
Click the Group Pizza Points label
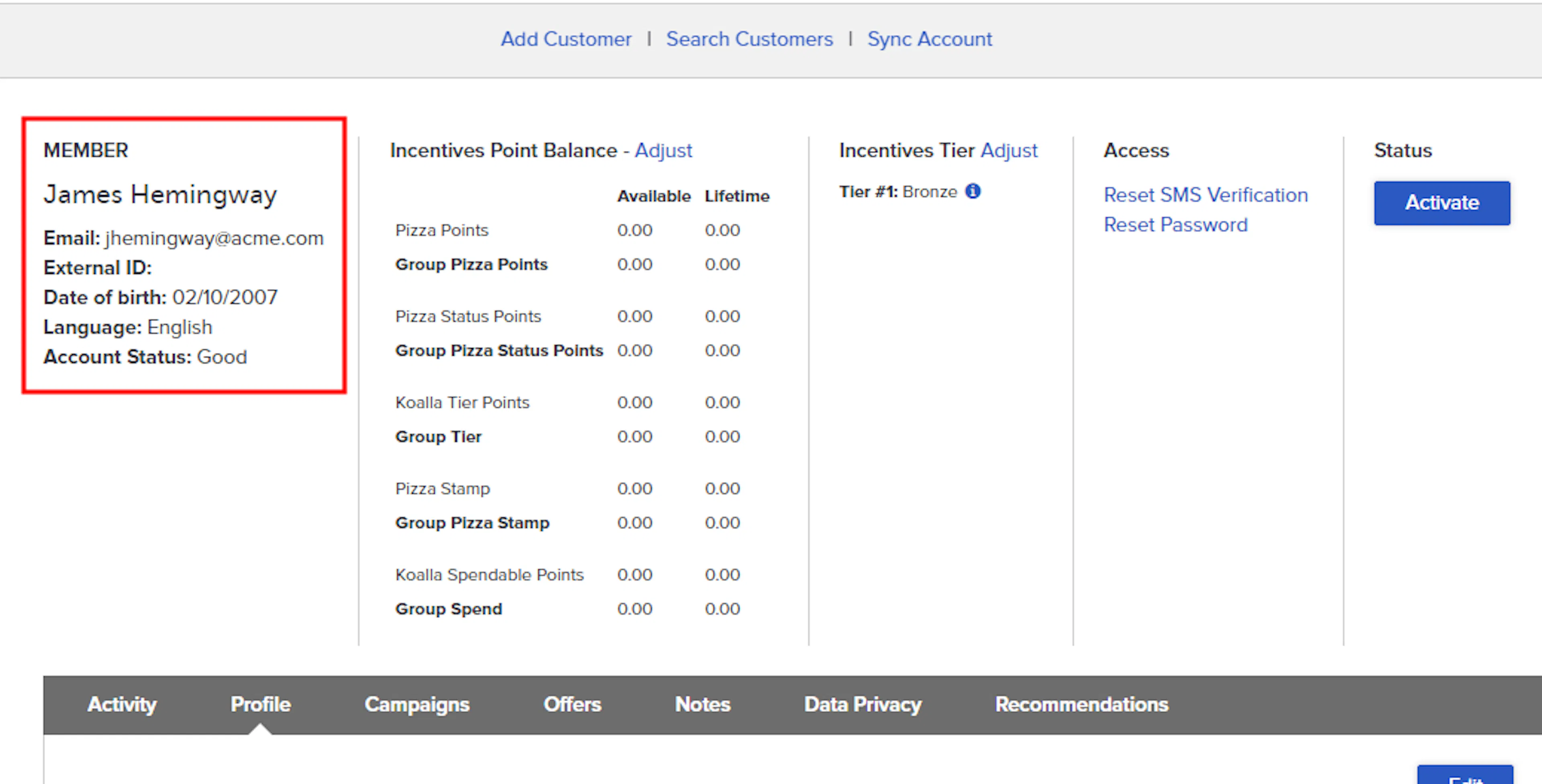point(471,265)
